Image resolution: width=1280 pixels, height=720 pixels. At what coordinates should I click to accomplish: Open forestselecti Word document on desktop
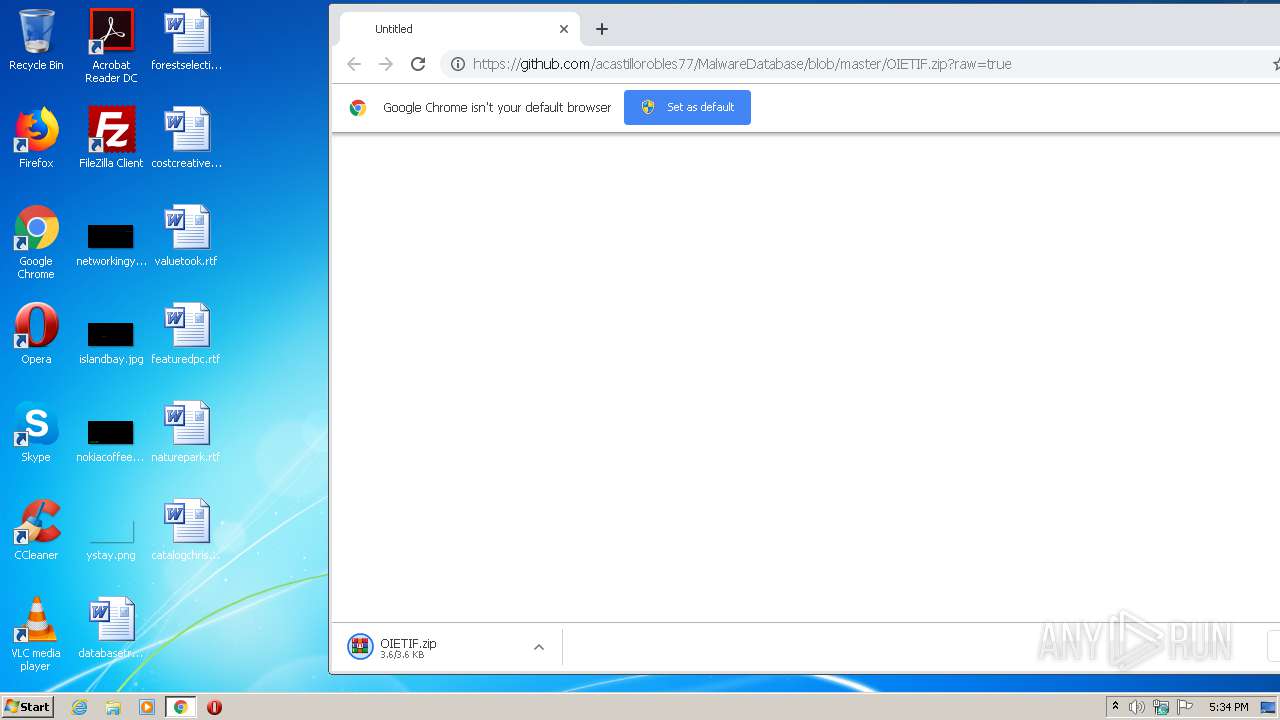(186, 40)
